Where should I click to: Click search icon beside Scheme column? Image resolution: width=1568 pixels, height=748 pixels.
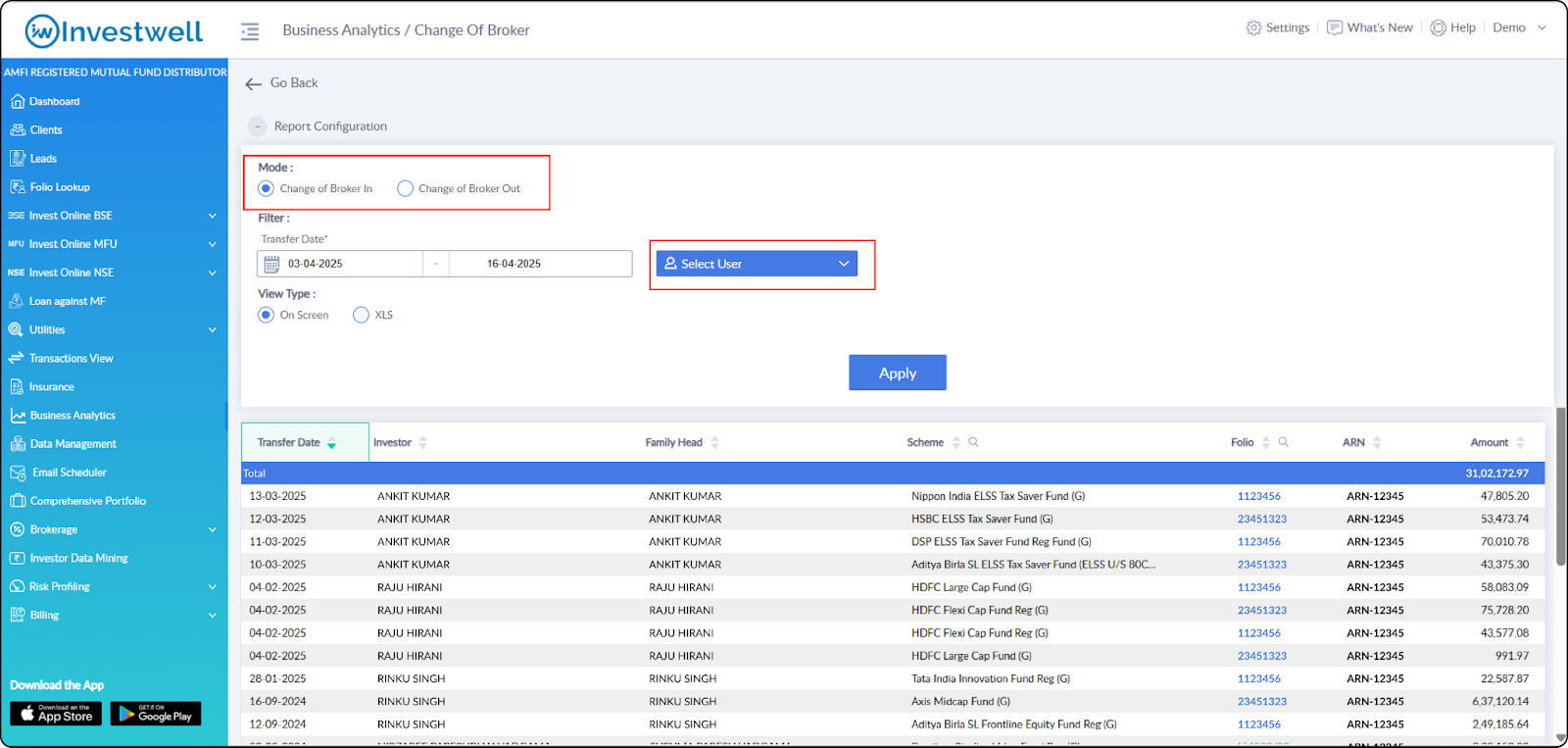tap(973, 442)
